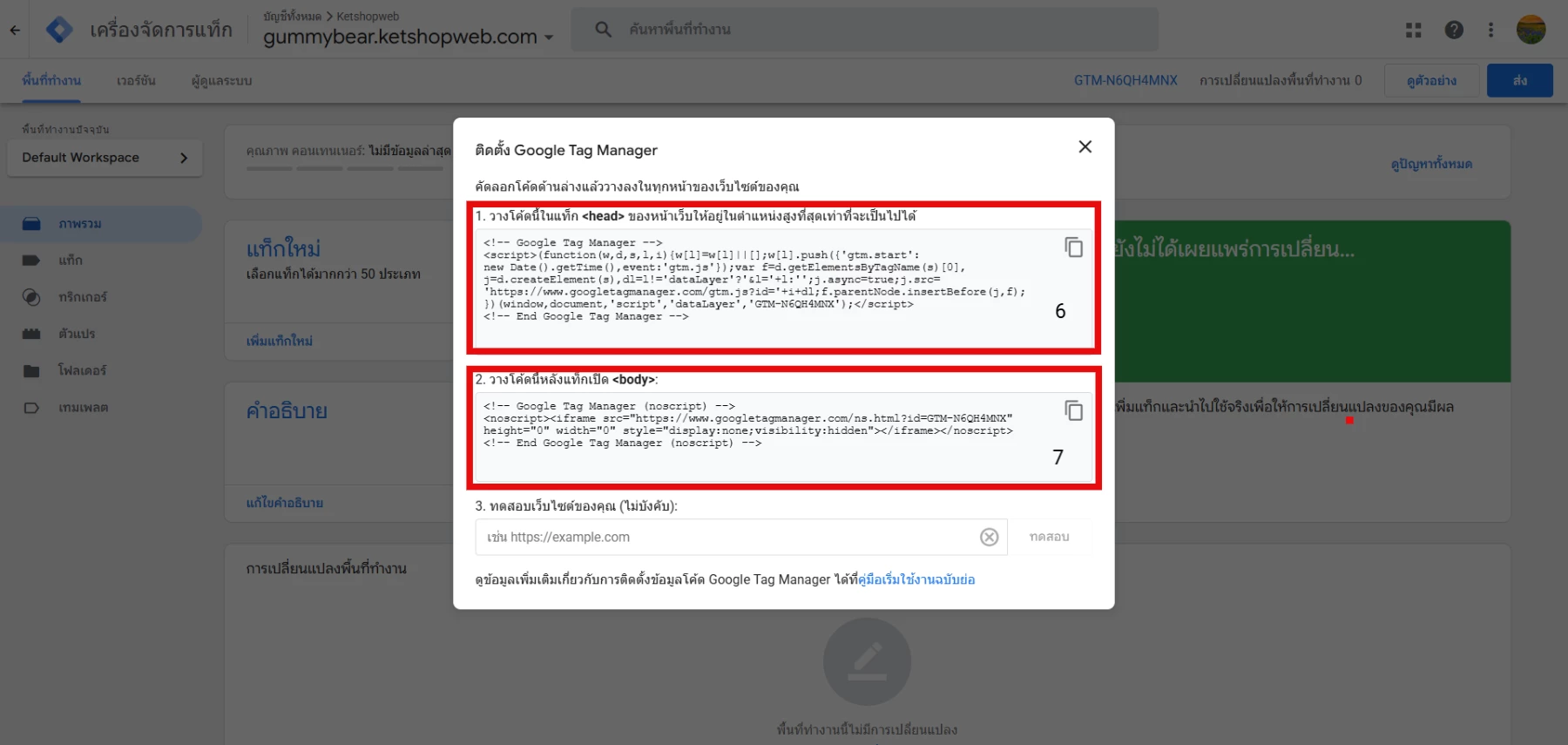This screenshot has width=1568, height=745.
Task: Switch to the เวอร์ชัน tab
Action: (136, 80)
